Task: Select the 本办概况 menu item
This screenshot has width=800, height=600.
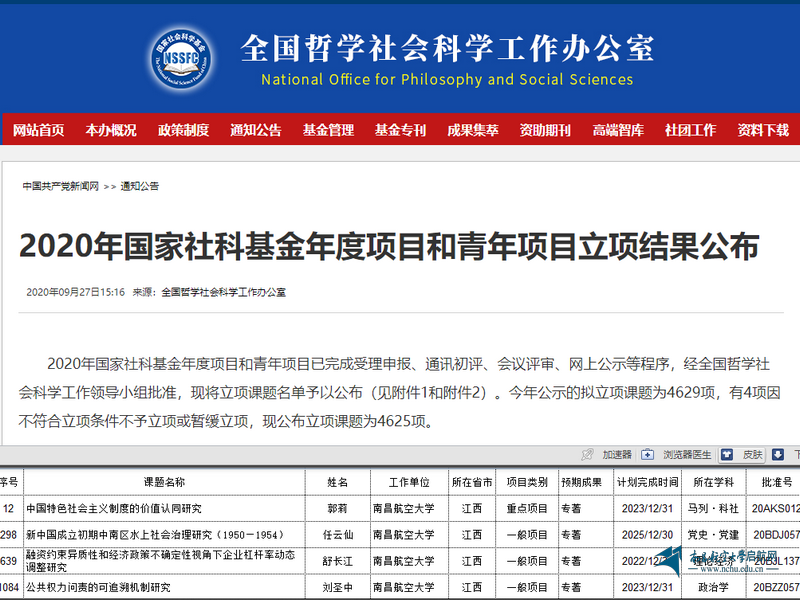Action: [x=113, y=130]
